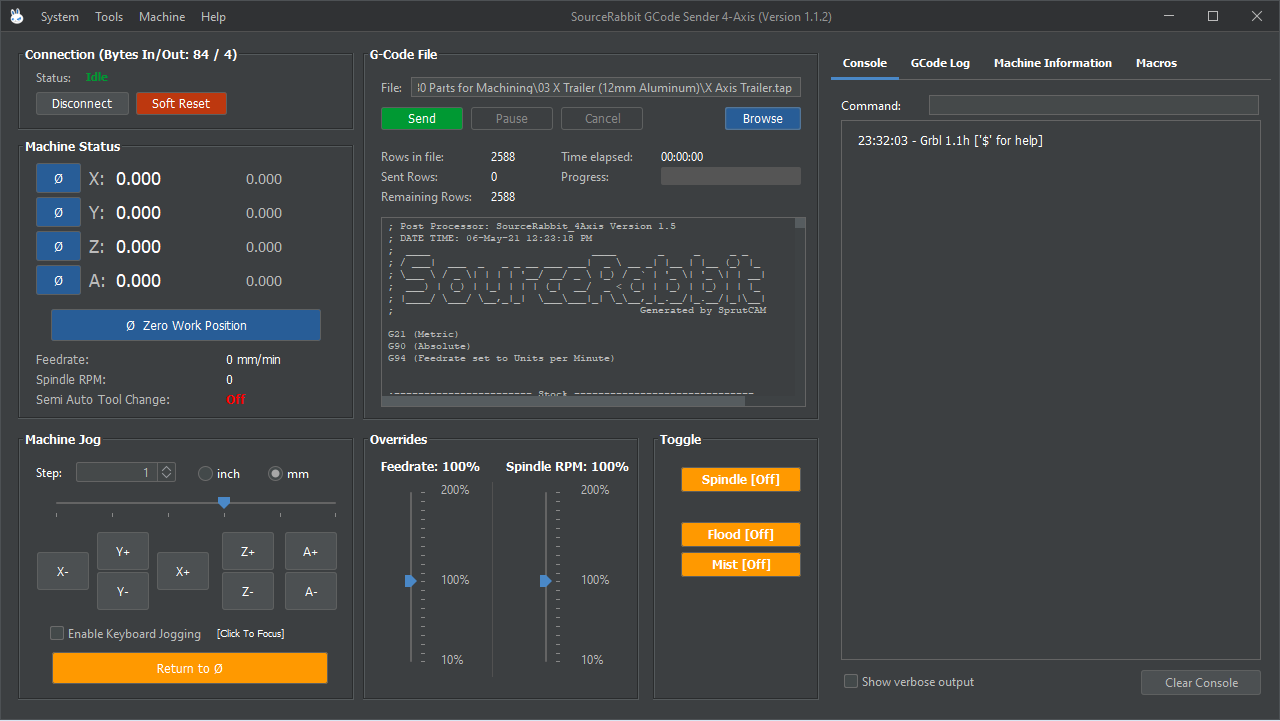Click the Remaining Rows value 2588
Screen dimensions: 1280x721
click(x=503, y=197)
